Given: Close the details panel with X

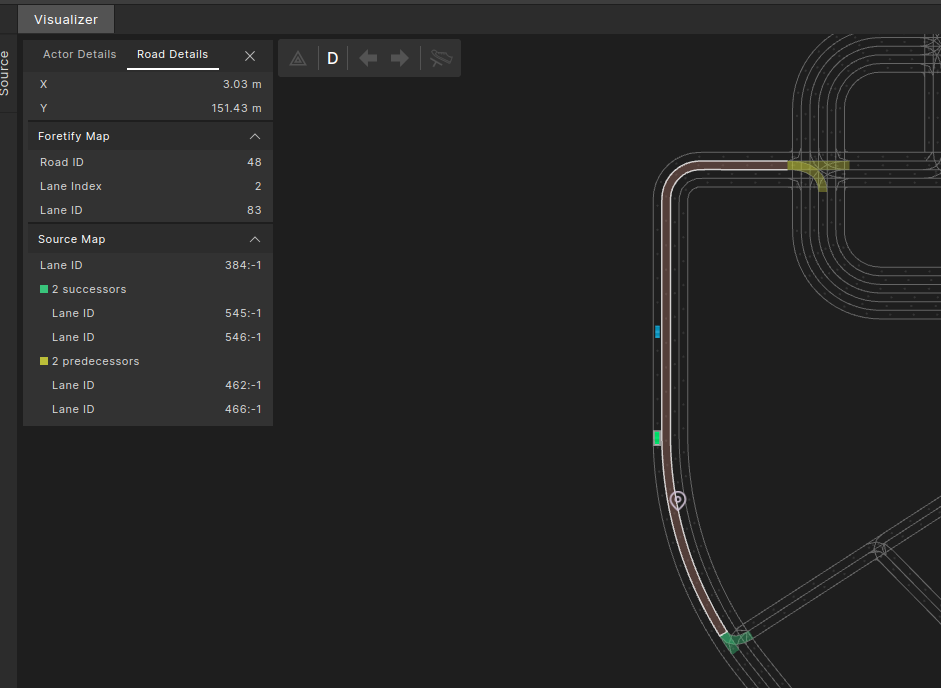Looking at the screenshot, I should [x=250, y=56].
